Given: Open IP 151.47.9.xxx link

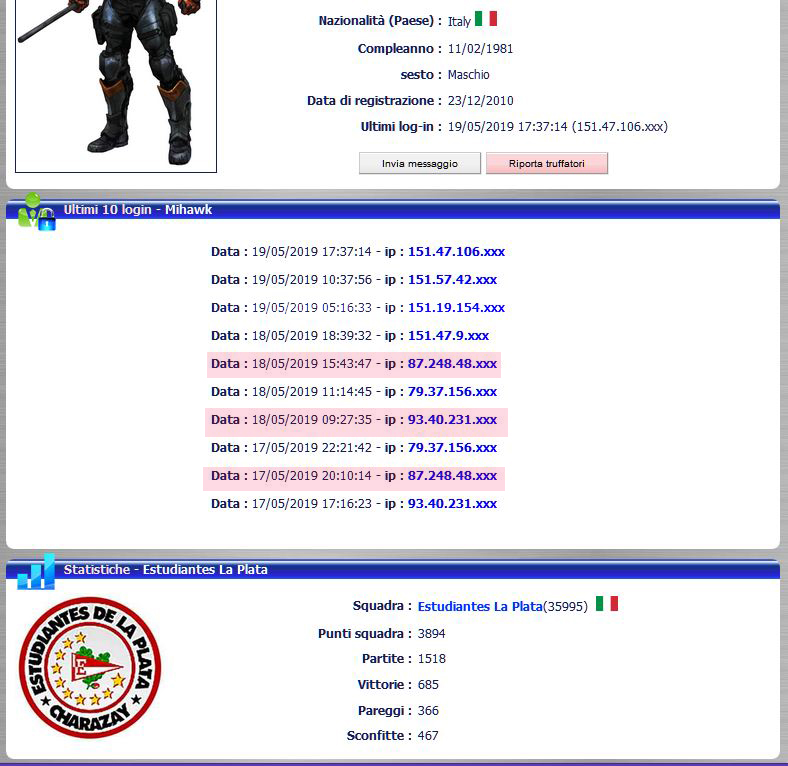Looking at the screenshot, I should tap(448, 336).
